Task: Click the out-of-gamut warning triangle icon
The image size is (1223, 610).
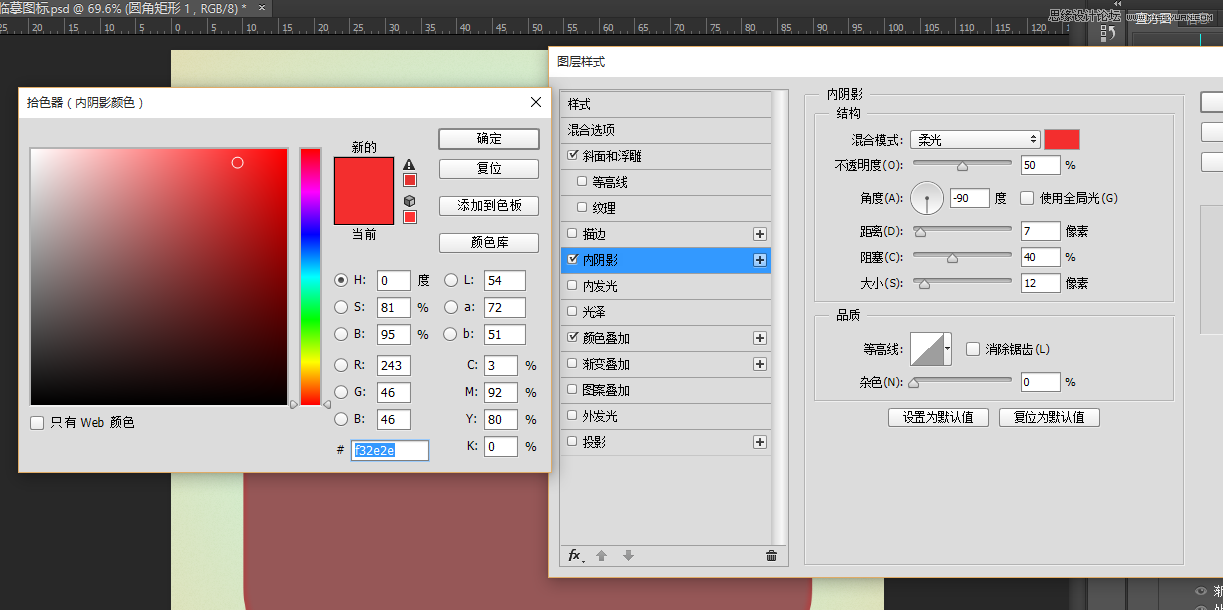Action: point(409,164)
